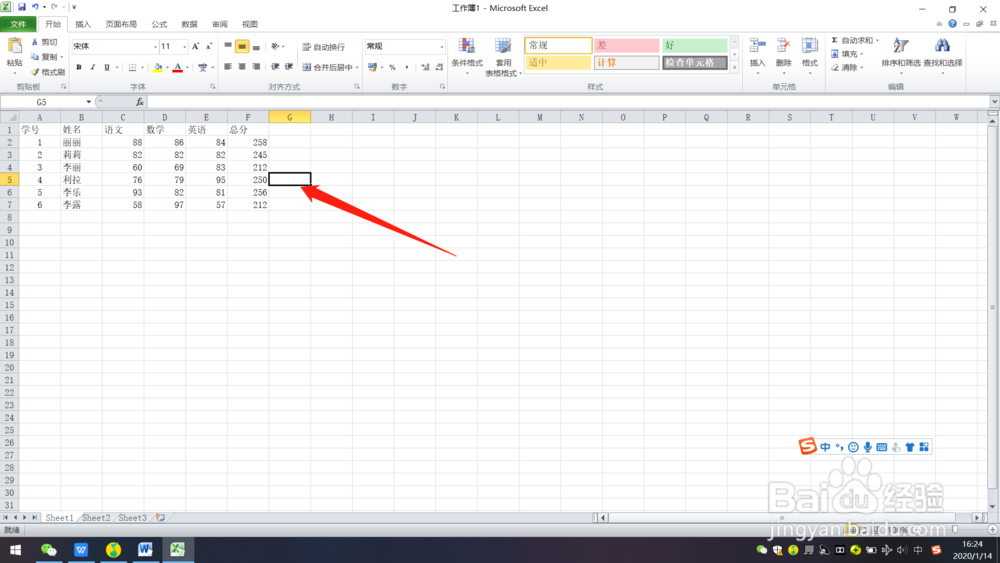Open the Font group dialog launcher
Viewport: 1000px width, 563px height.
pos(212,86)
